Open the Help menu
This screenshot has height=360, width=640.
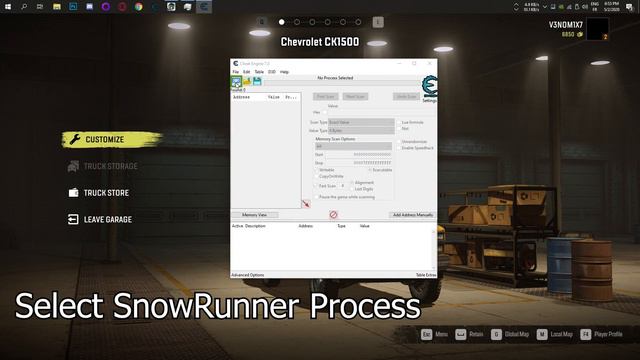(284, 72)
